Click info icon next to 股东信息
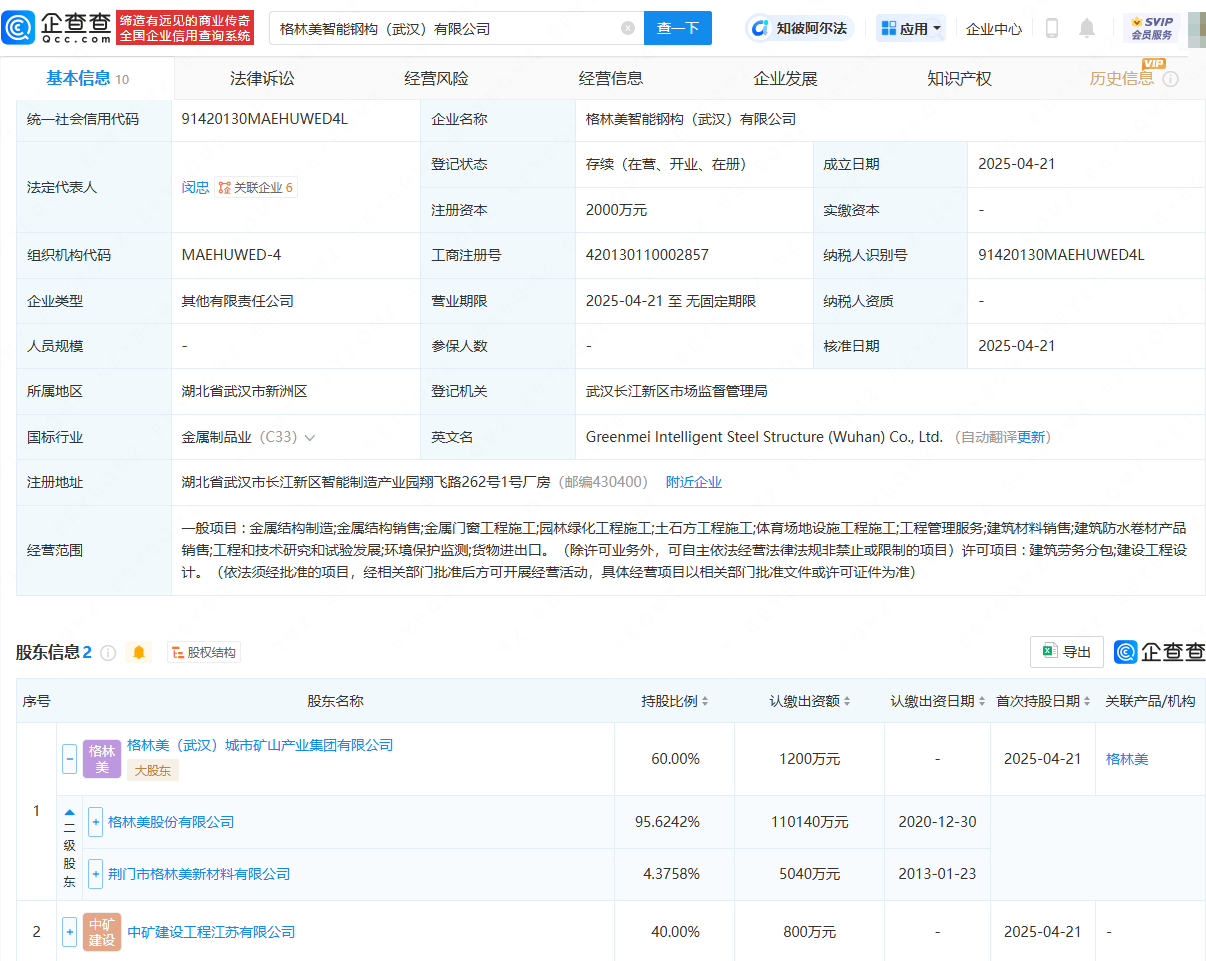 108,653
